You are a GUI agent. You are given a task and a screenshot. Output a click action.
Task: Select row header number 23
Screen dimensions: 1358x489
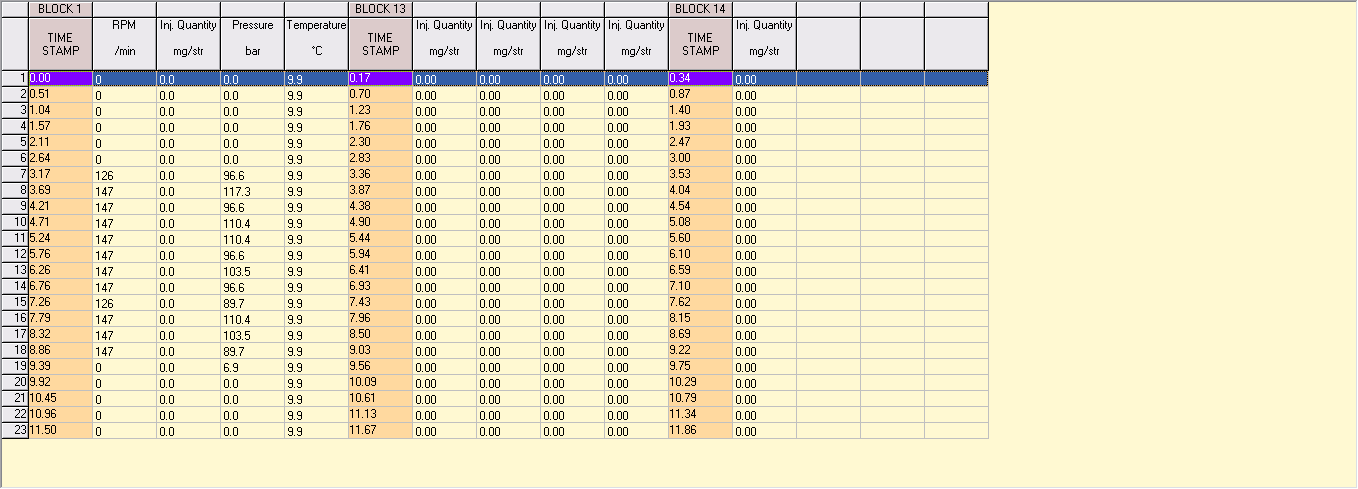click(x=15, y=430)
